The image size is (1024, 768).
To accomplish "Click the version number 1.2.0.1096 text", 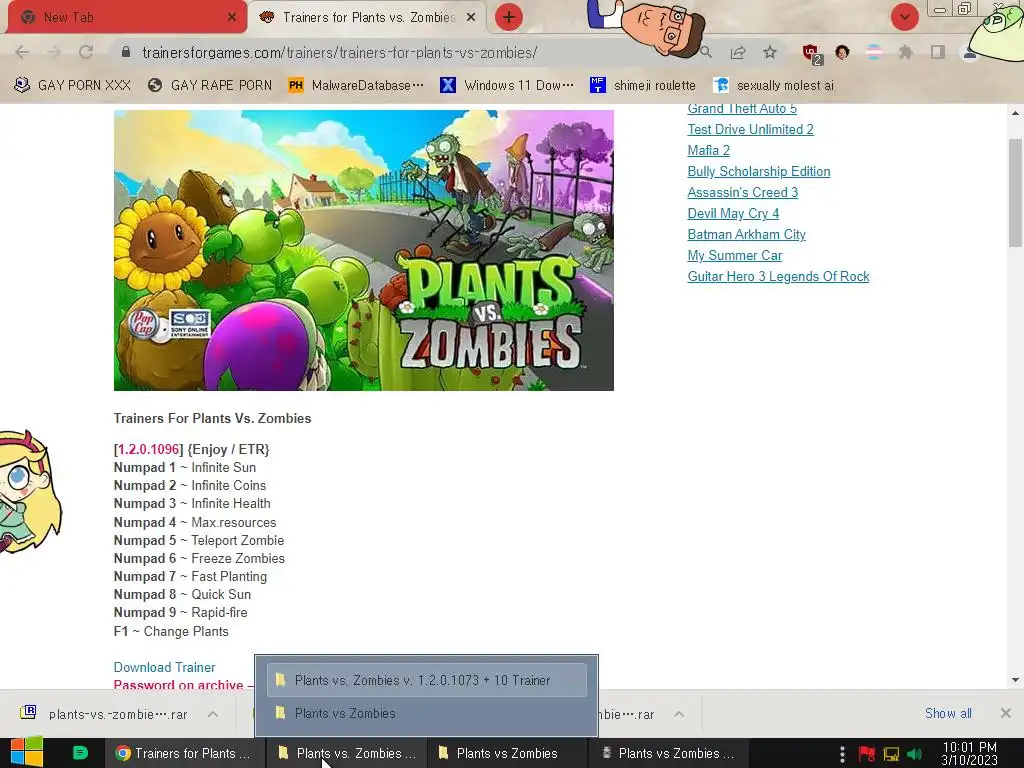I will (x=148, y=449).
